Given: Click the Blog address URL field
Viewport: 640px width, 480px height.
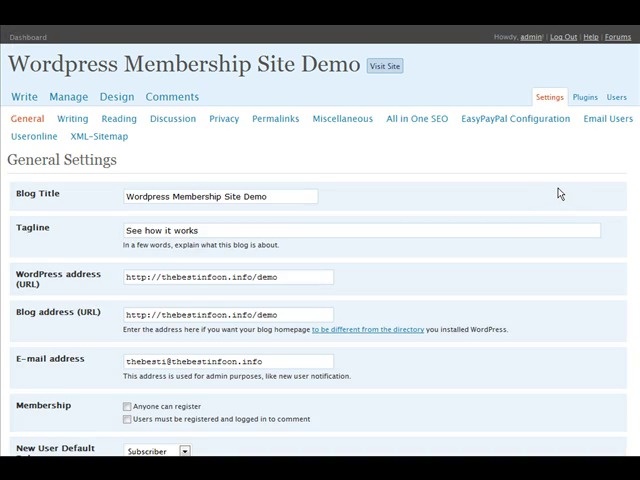Looking at the screenshot, I should [x=228, y=315].
